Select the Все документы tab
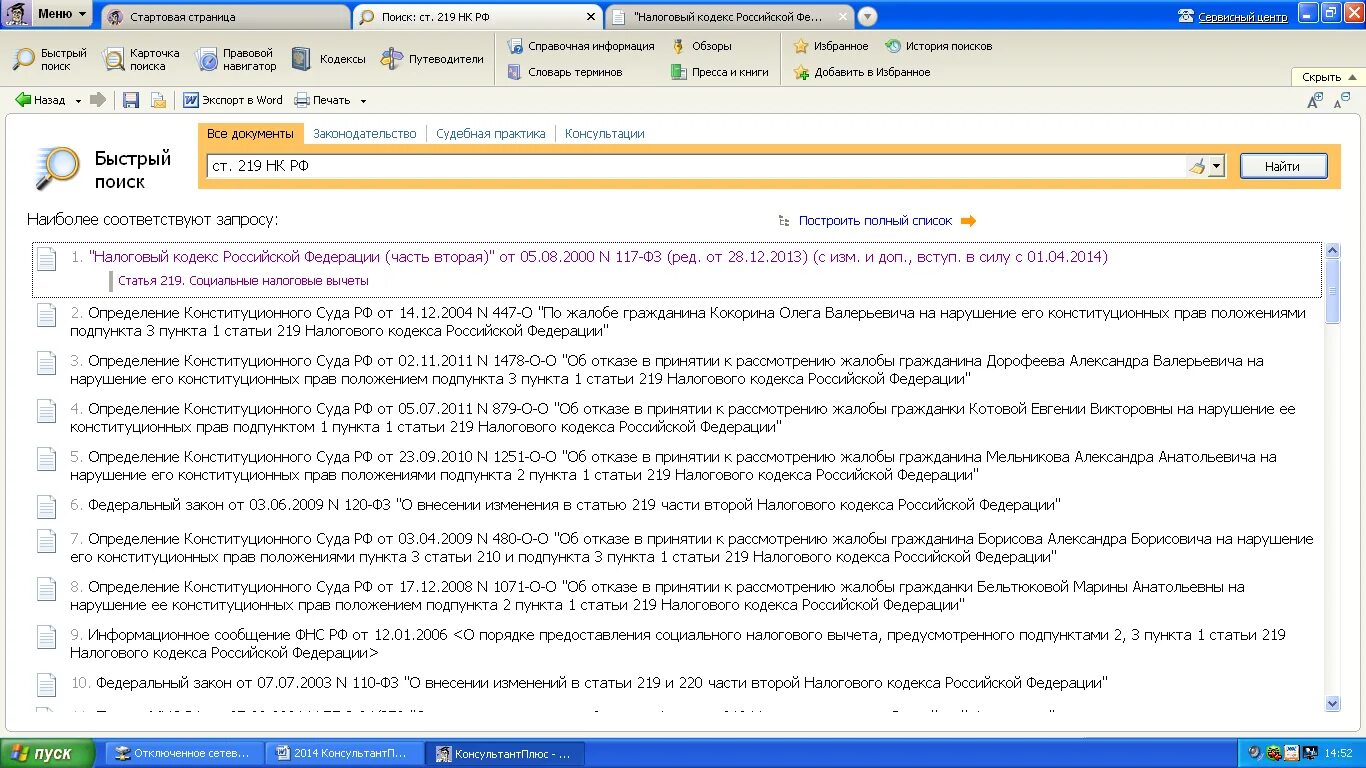This screenshot has width=1366, height=768. coord(250,134)
